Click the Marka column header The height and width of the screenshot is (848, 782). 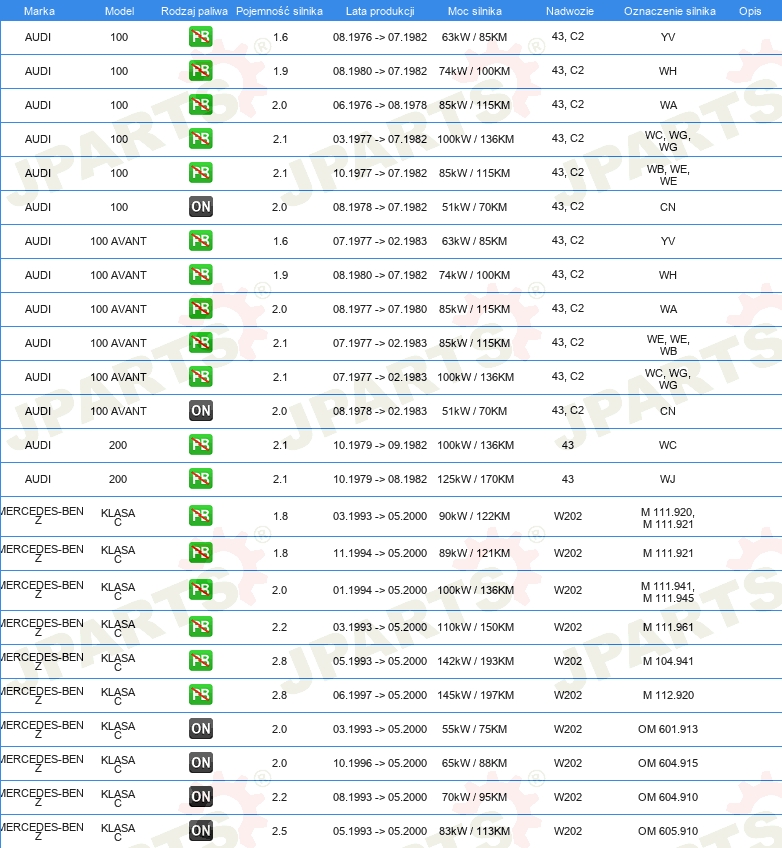(39, 11)
